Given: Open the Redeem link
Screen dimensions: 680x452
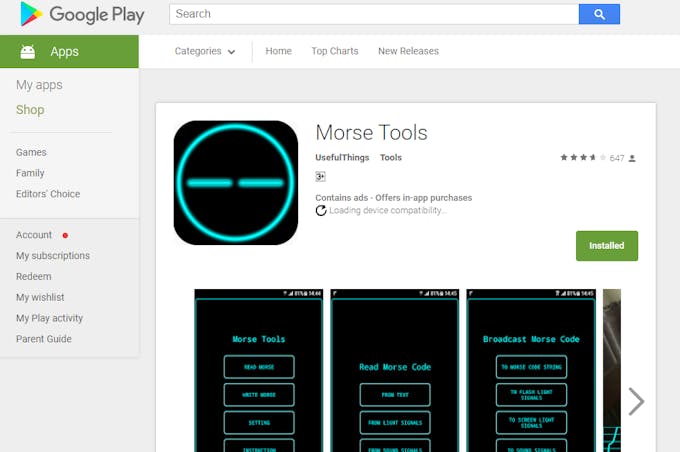Looking at the screenshot, I should point(33,276).
